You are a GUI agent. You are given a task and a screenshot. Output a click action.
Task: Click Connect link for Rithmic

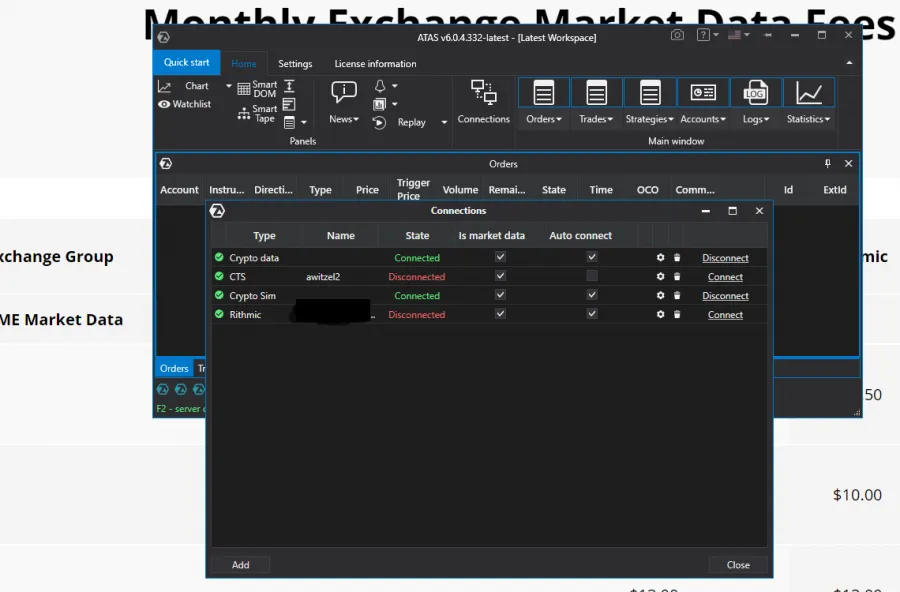click(725, 315)
